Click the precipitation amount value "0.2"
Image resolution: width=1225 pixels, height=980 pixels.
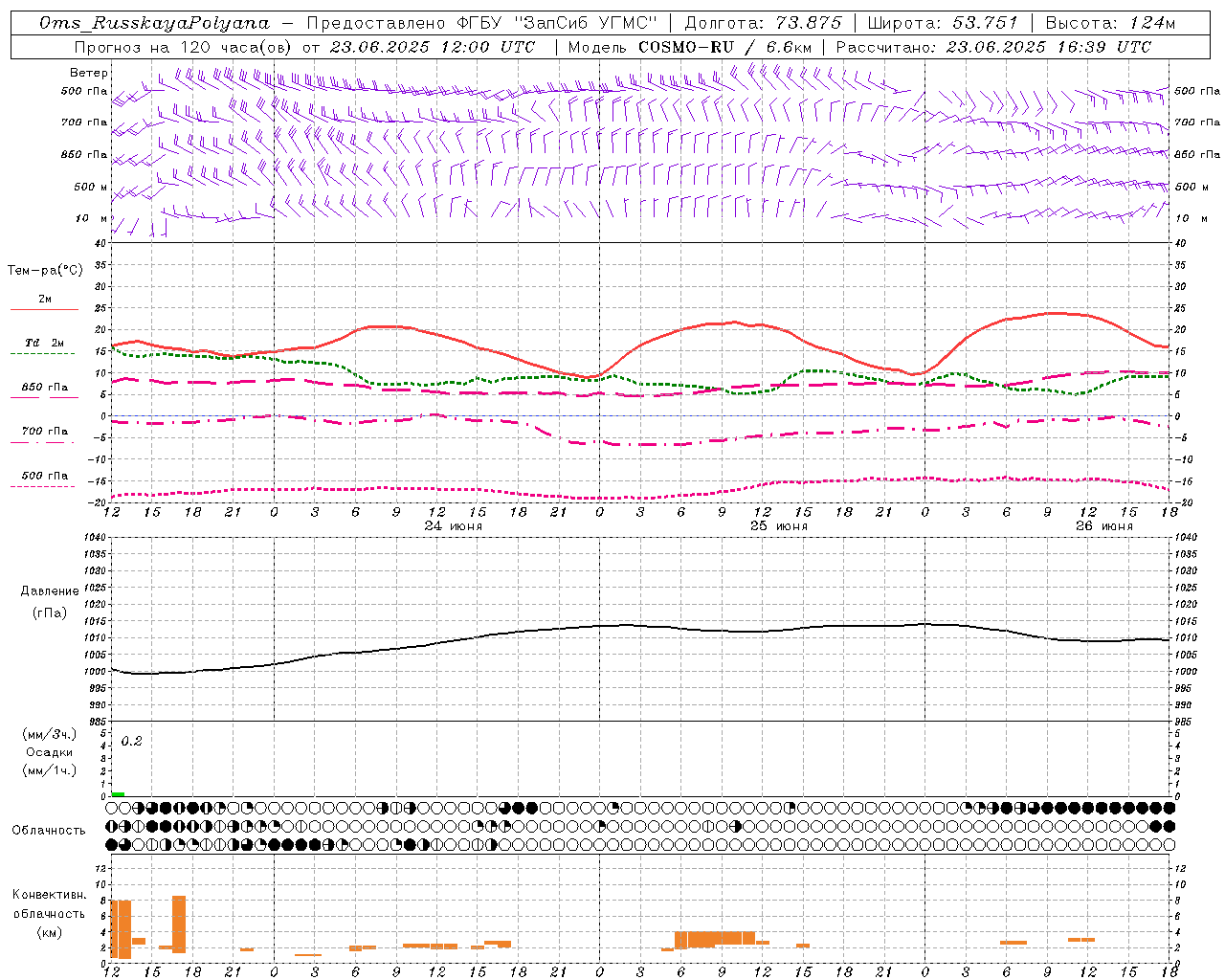[131, 742]
